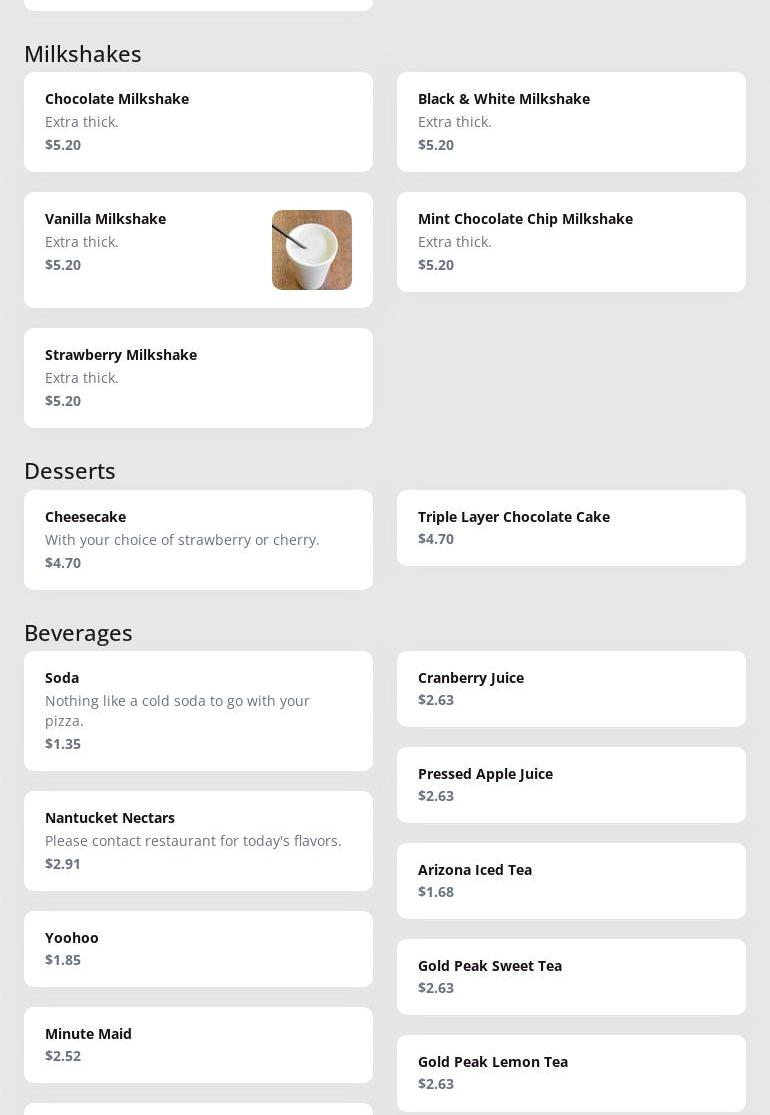This screenshot has width=770, height=1115.
Task: Choose Gold Peak Sweet Tea
Action: coord(571,977)
